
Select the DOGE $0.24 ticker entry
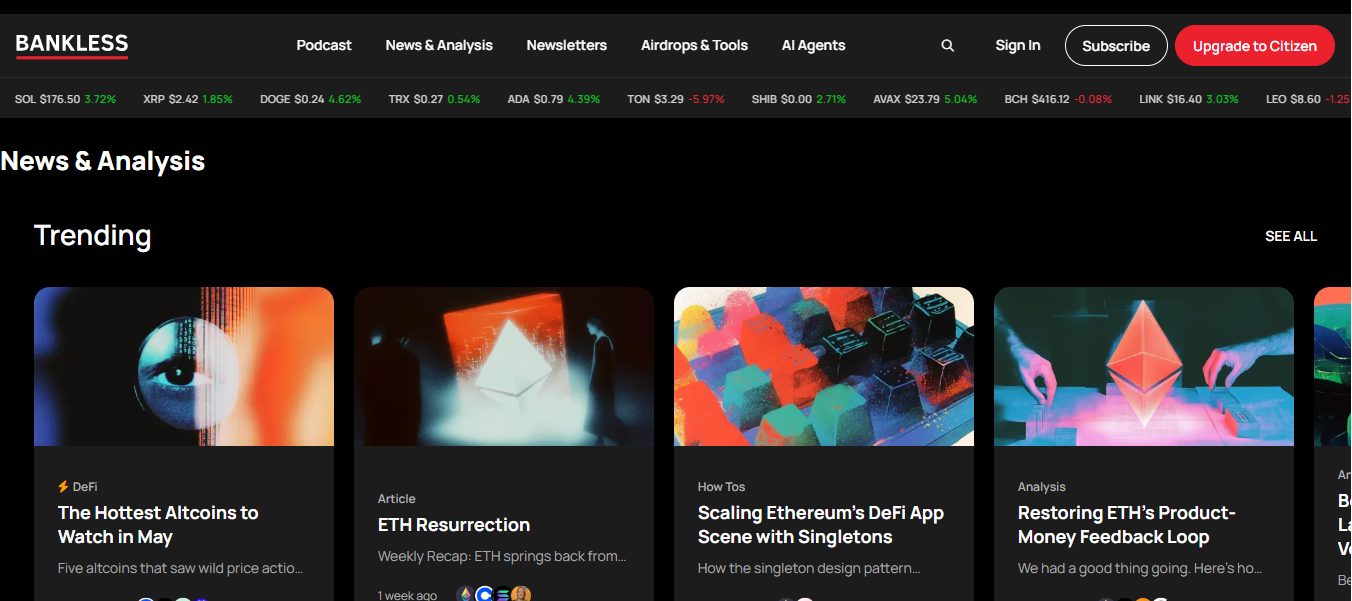point(310,99)
